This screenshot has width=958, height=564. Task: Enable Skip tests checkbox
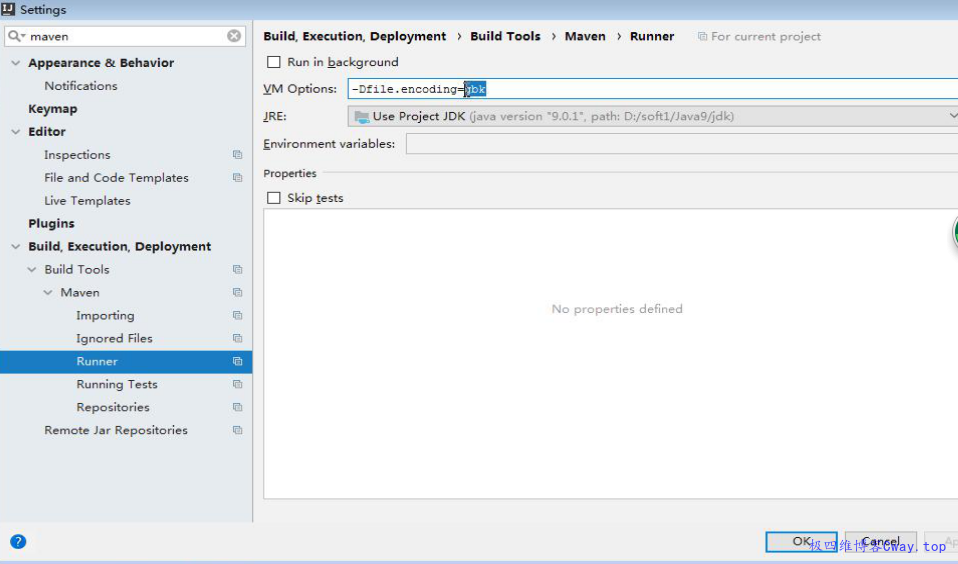click(x=274, y=198)
